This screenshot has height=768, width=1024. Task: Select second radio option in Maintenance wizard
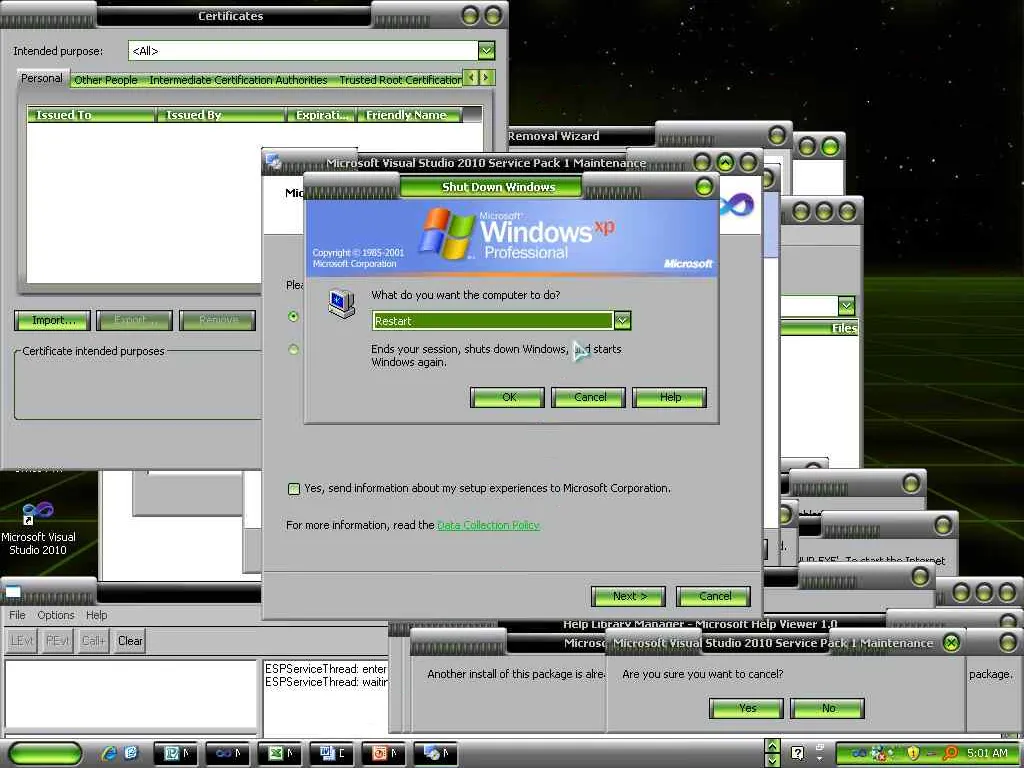293,349
